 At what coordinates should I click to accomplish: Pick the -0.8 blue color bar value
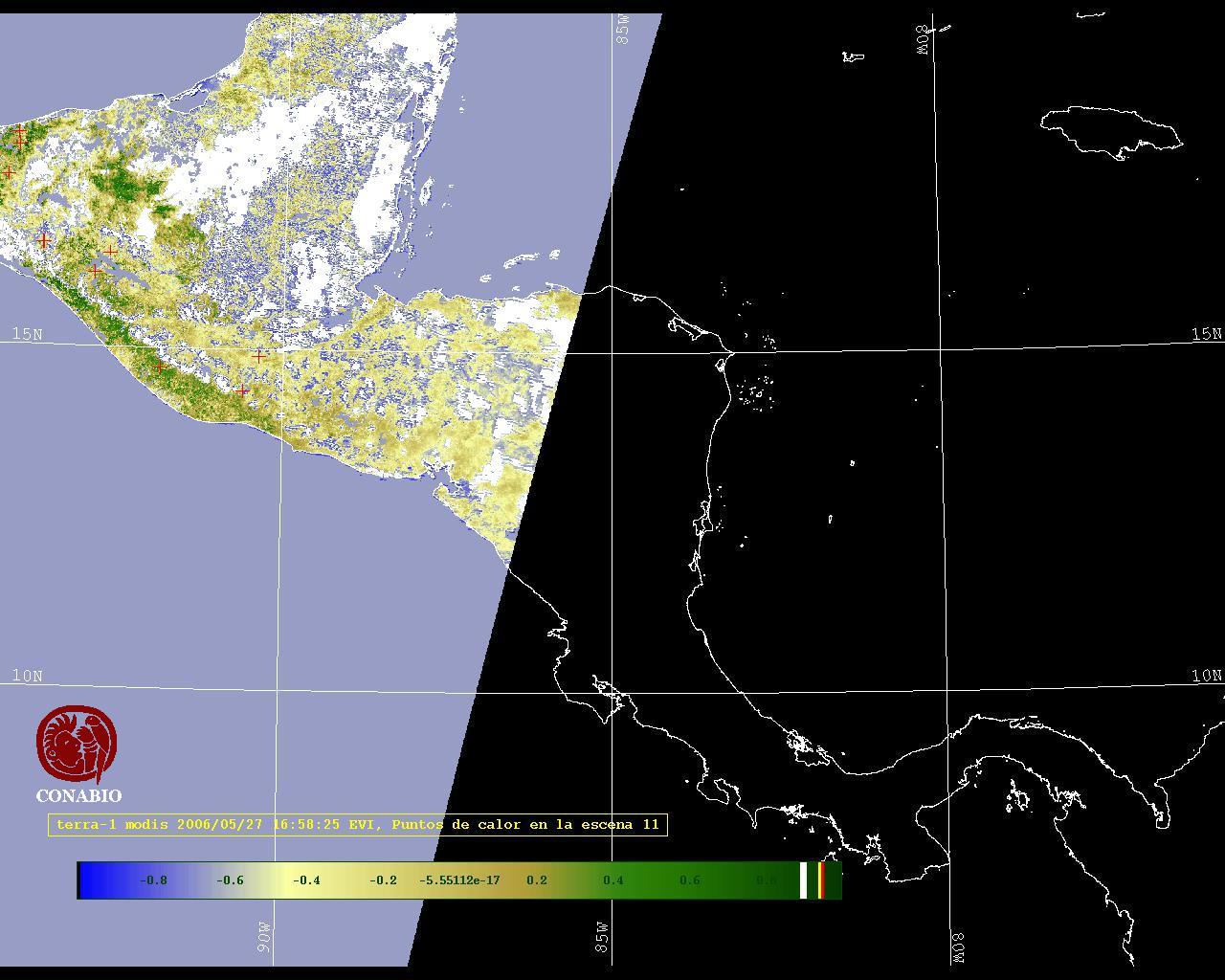153,880
